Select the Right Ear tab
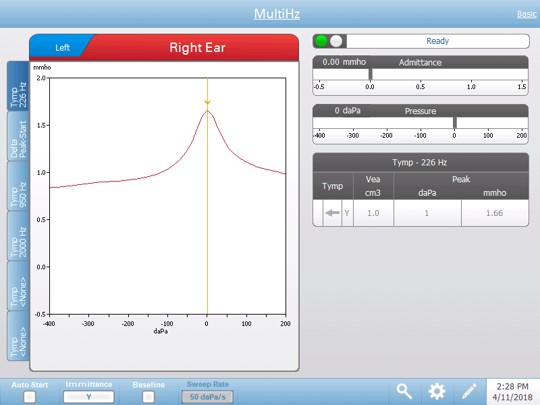 point(197,48)
